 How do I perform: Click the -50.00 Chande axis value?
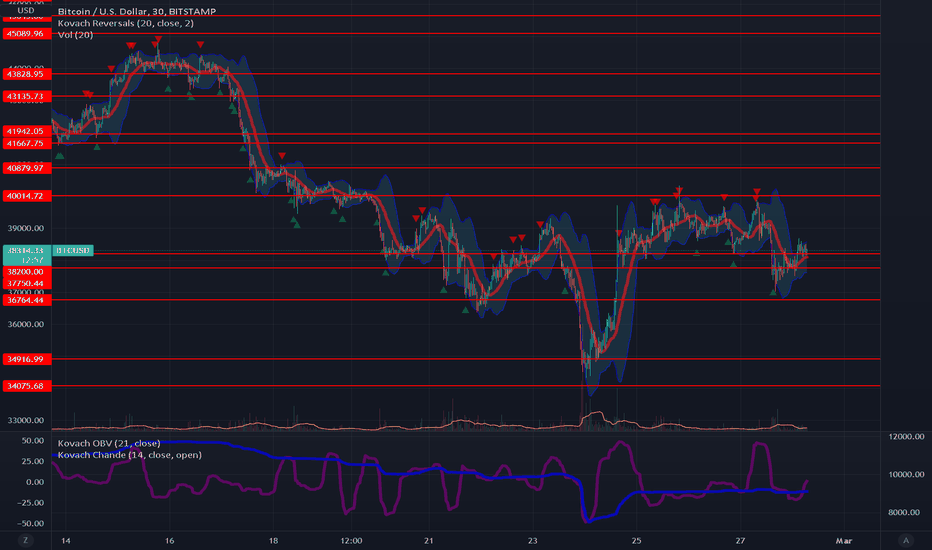[30, 523]
